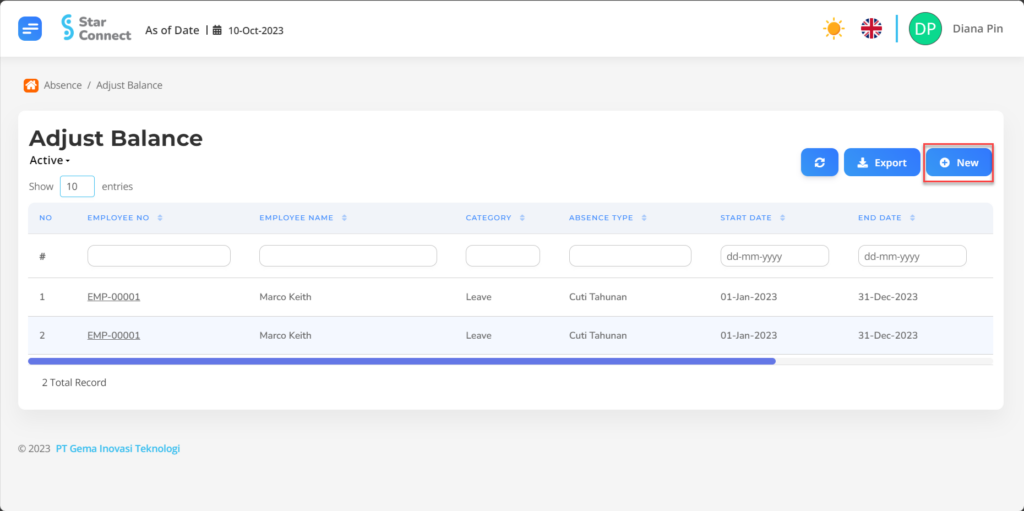Open the blue hamburger menu icon

pos(30,29)
